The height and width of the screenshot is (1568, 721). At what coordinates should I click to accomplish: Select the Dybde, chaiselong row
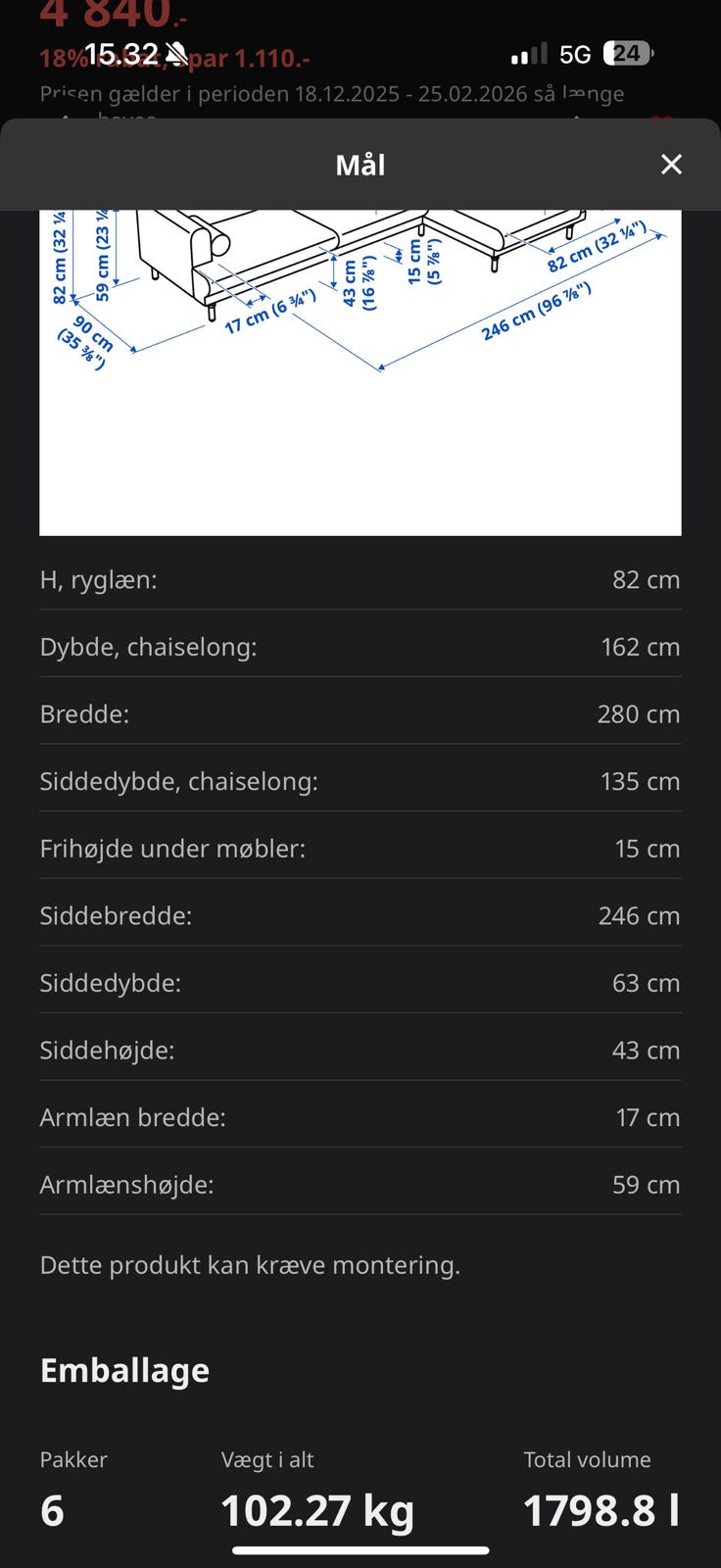point(360,647)
